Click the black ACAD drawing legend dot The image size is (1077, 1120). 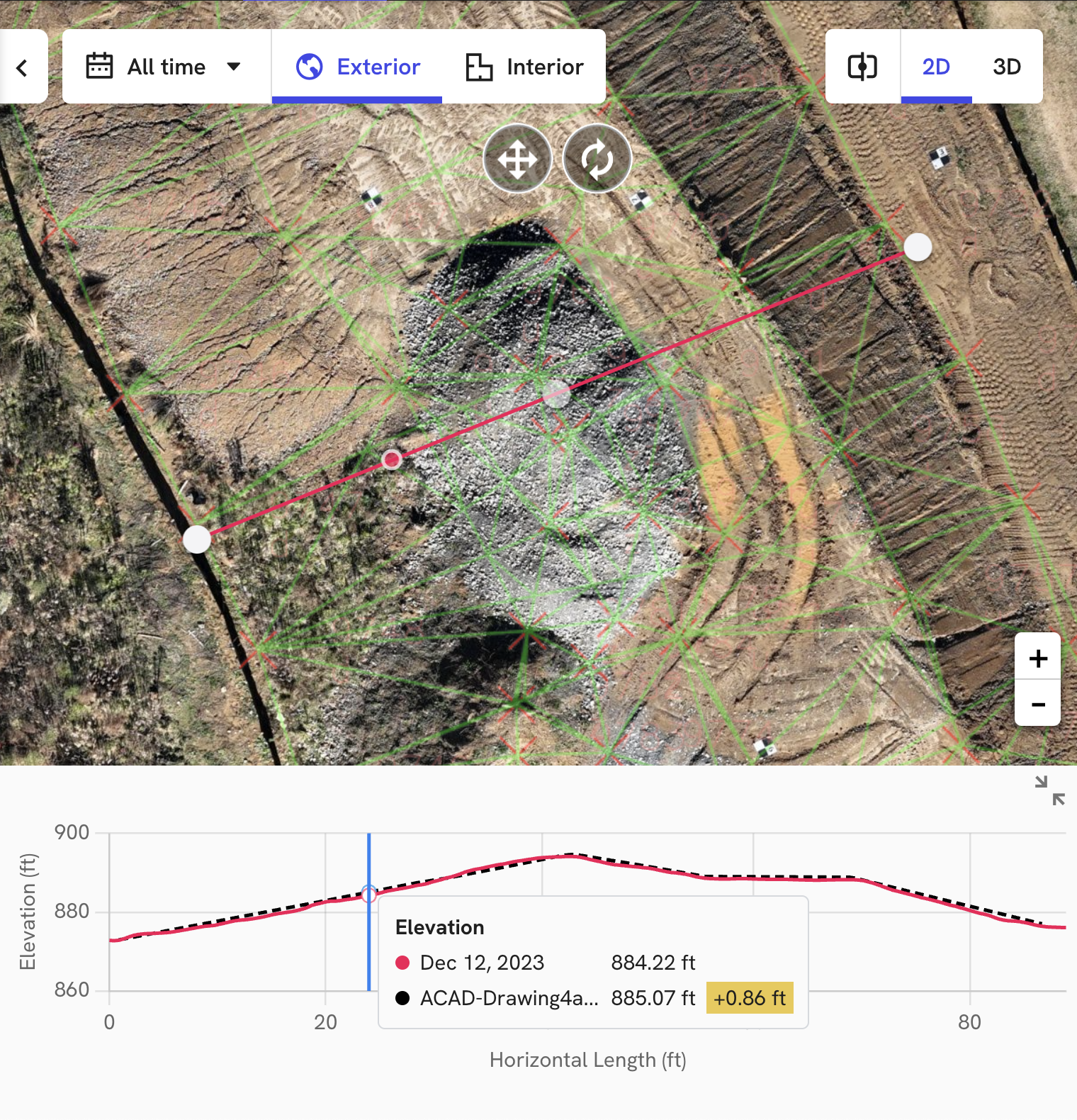point(402,998)
